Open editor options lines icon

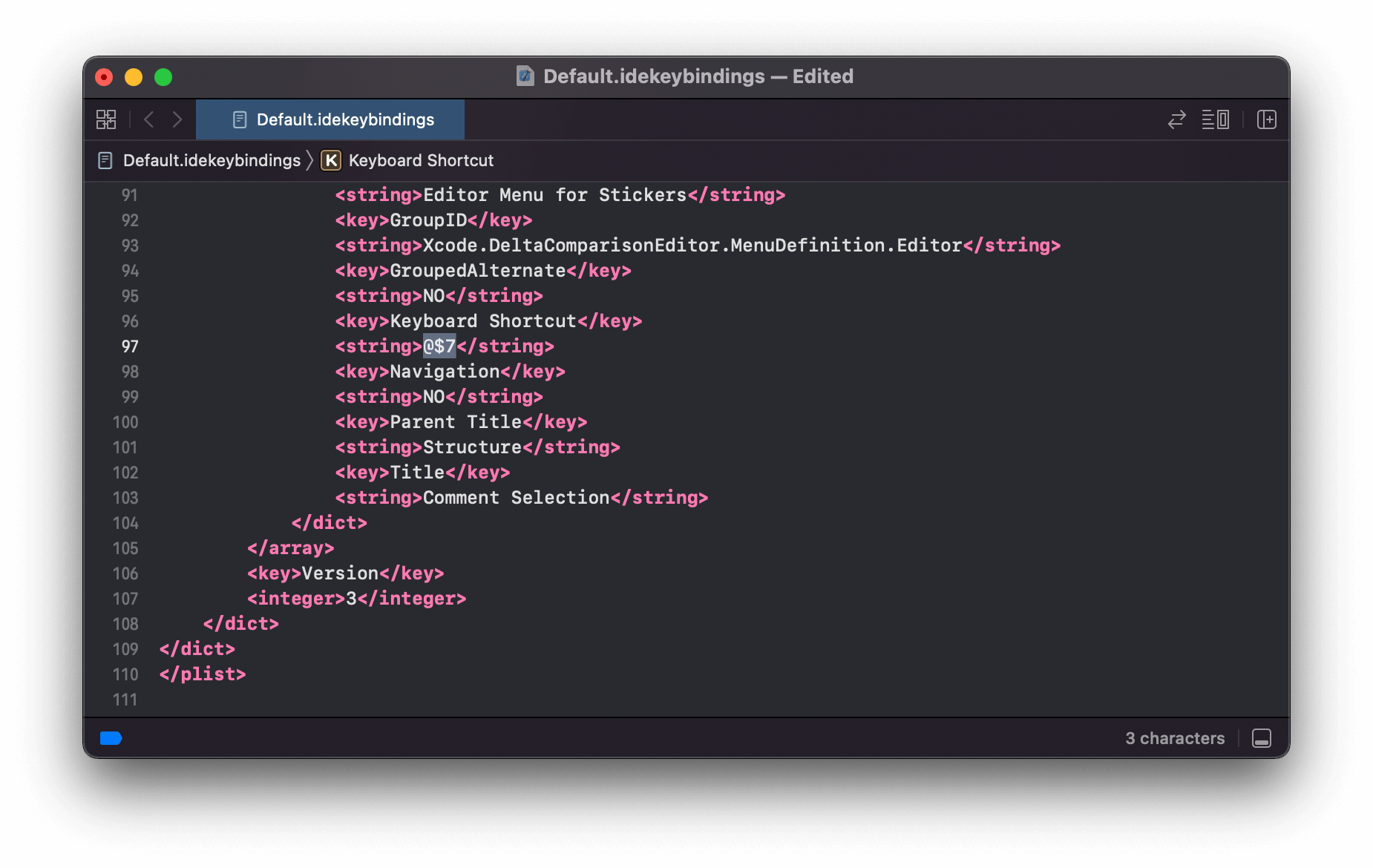(1215, 119)
